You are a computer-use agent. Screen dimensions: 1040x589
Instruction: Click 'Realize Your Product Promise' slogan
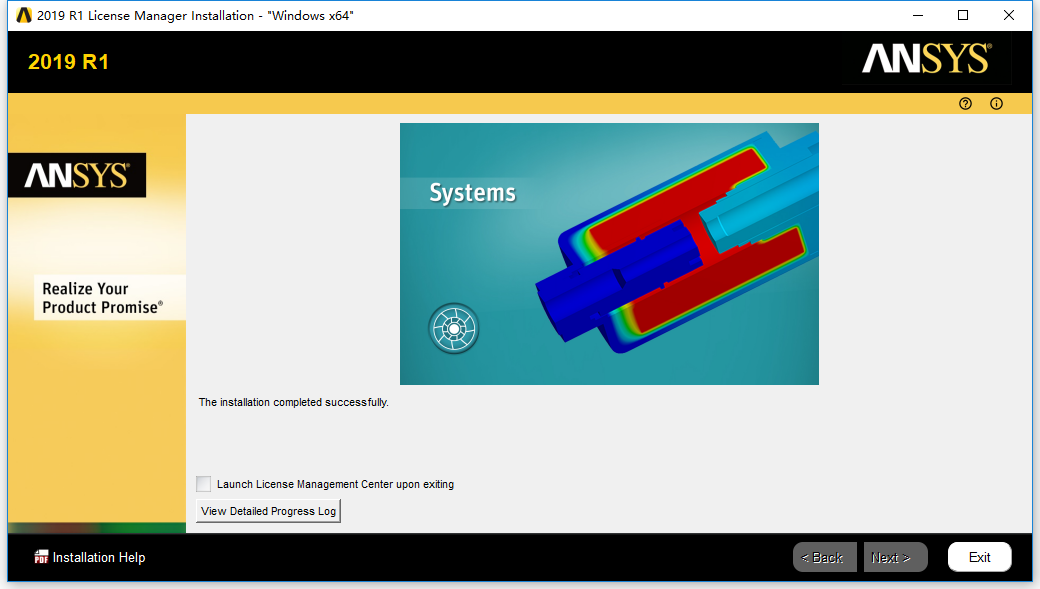[103, 298]
